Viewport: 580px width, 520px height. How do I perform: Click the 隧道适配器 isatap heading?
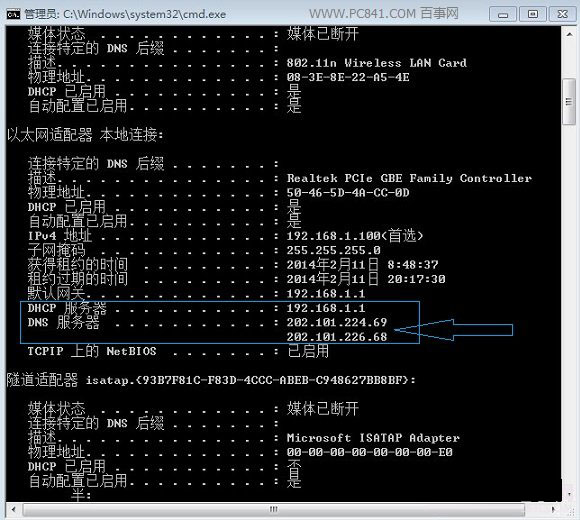click(211, 380)
